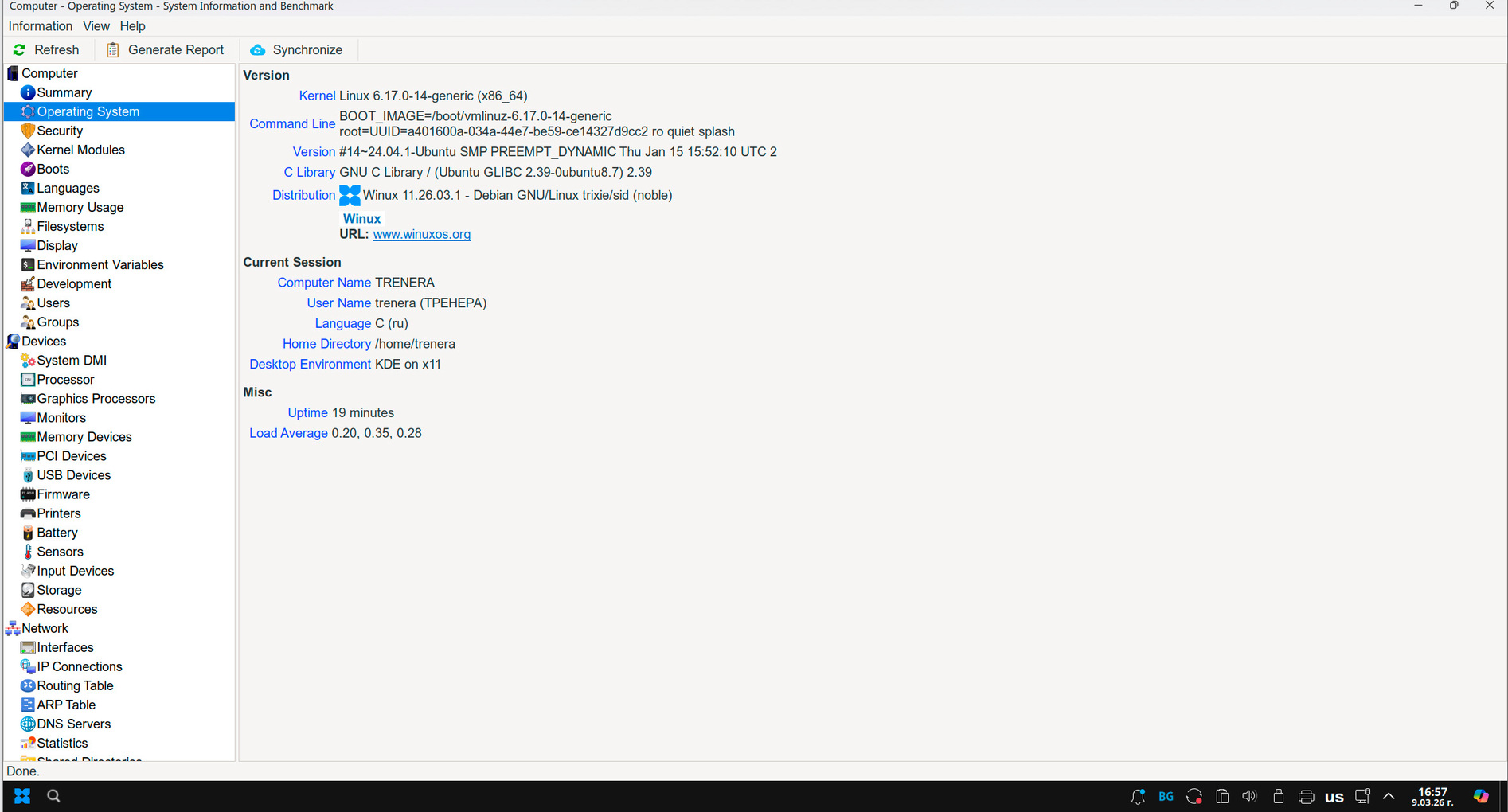Screen dimensions: 1508x812
Task: Open the Summary page icon
Action: click(x=28, y=92)
